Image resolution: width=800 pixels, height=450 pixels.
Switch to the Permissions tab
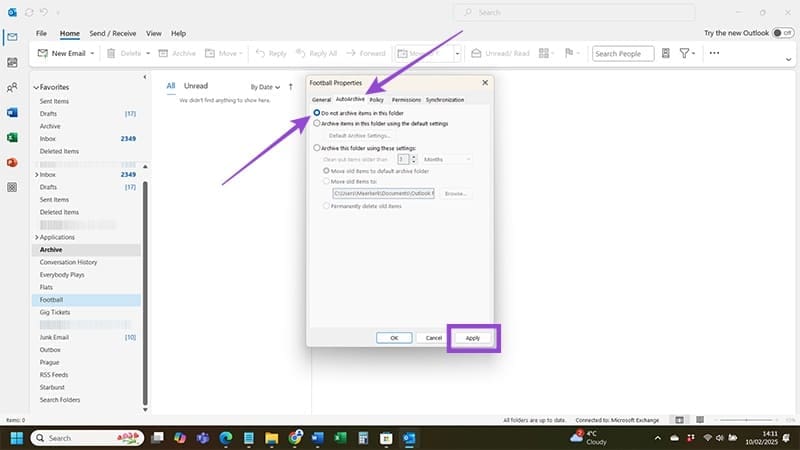pos(406,100)
